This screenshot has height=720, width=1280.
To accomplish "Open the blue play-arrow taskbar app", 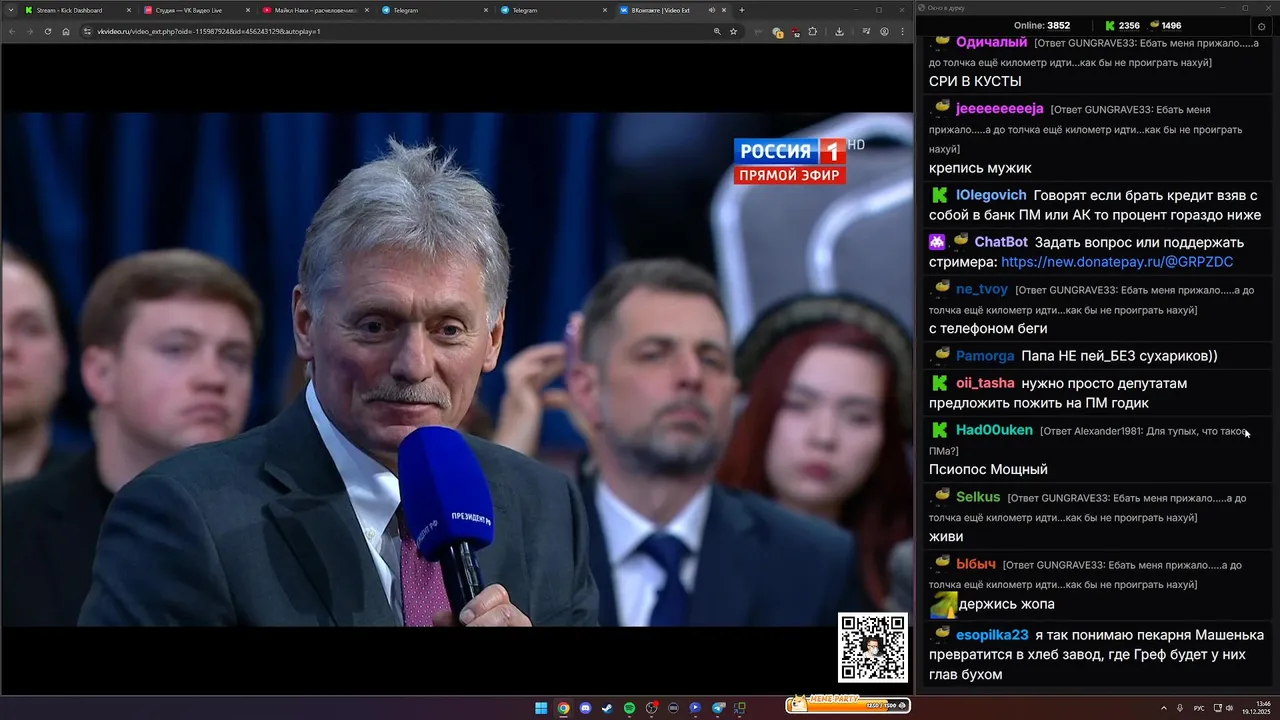I will 695,708.
